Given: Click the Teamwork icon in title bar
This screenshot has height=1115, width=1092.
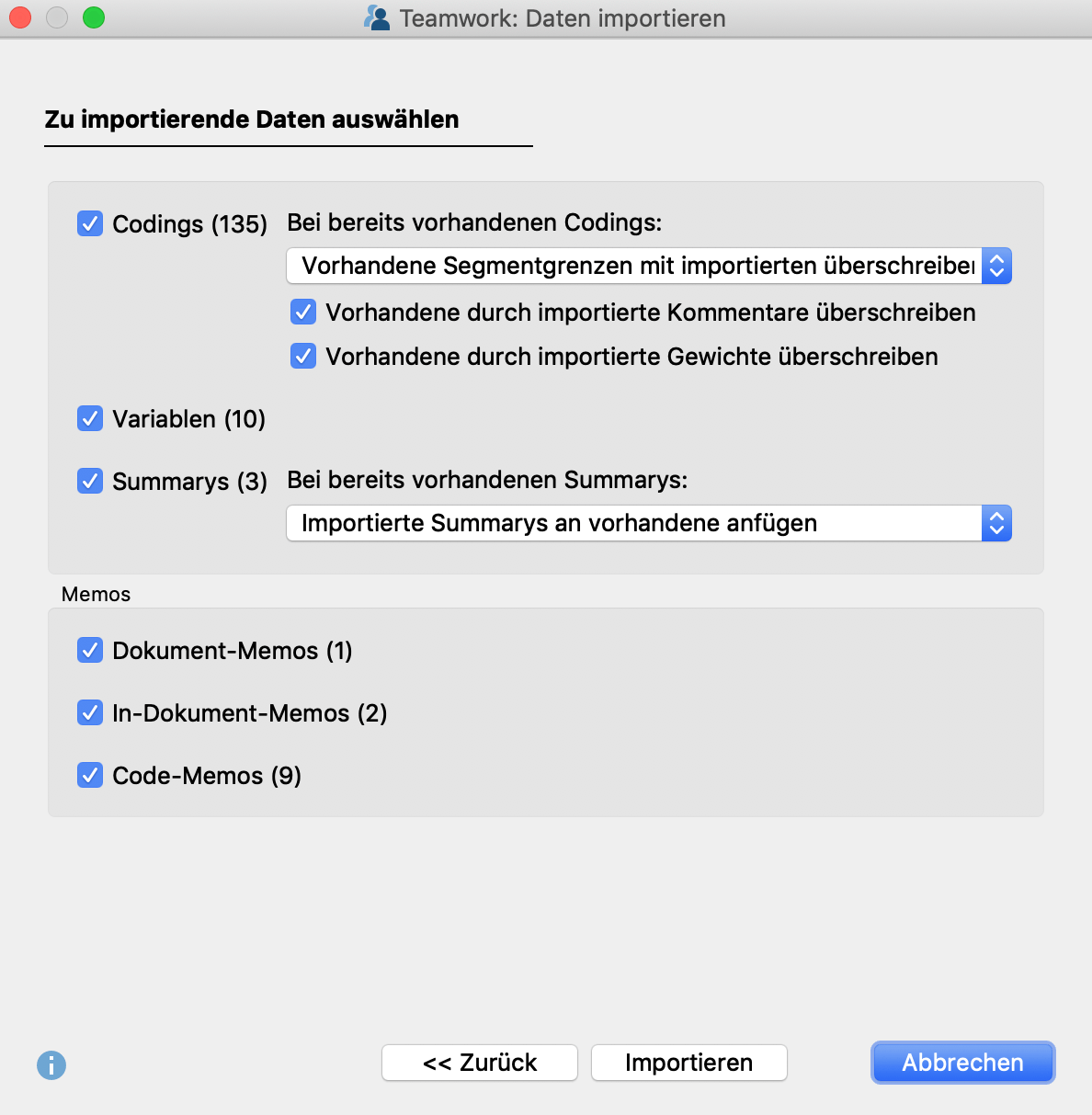Looking at the screenshot, I should click(377, 18).
